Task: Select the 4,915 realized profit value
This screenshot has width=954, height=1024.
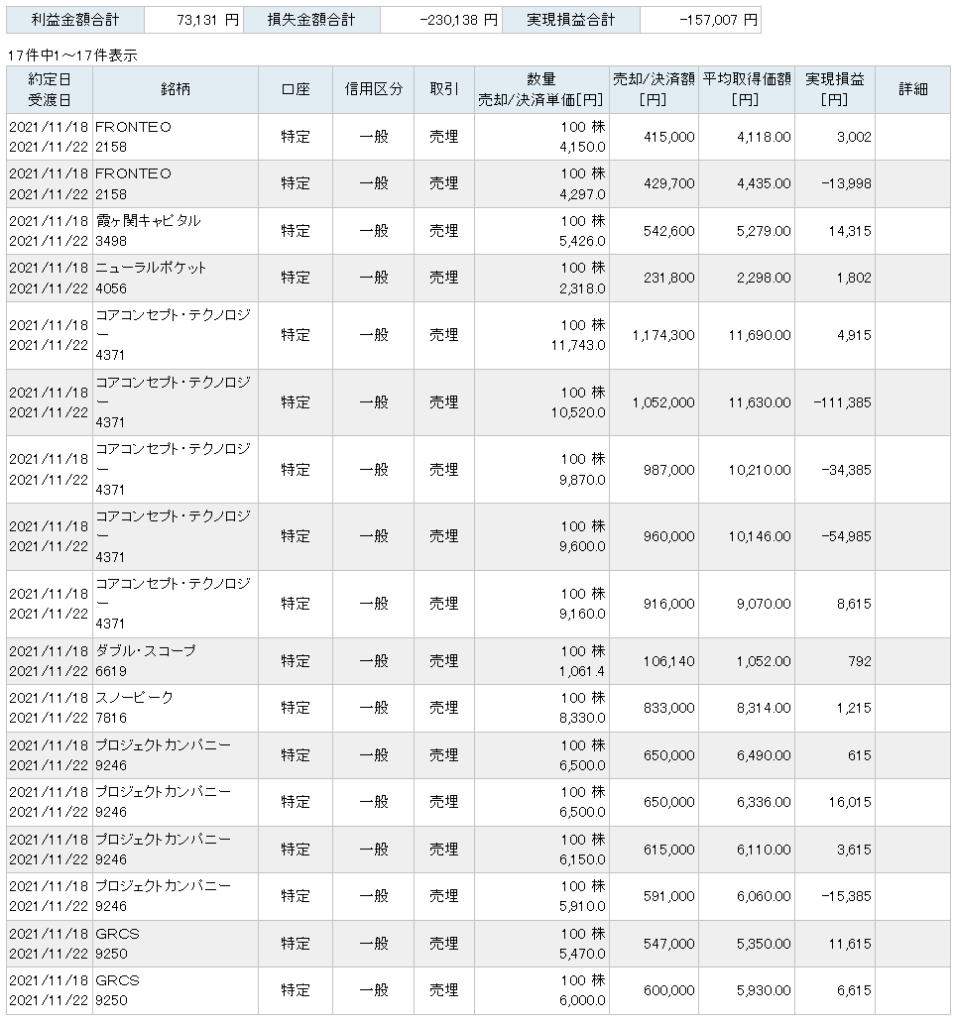Action: click(854, 336)
